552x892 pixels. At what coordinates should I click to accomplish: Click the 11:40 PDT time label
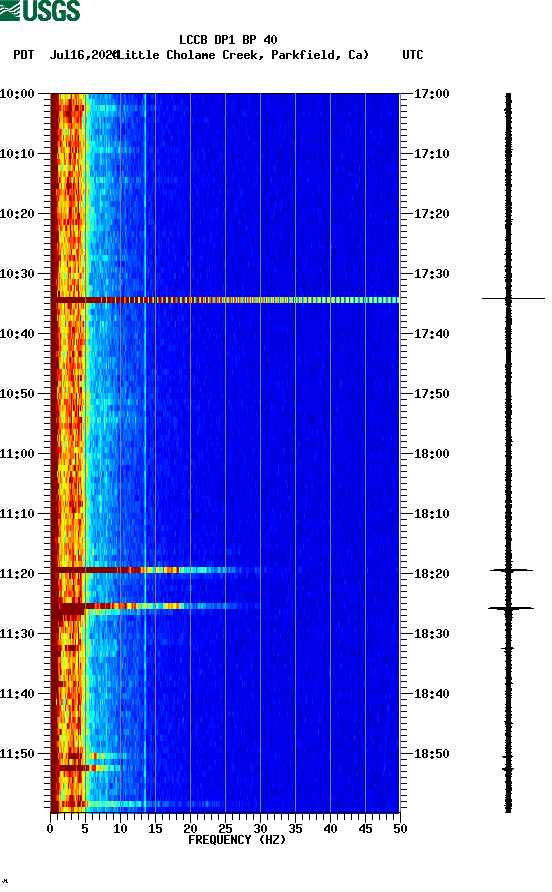click(17, 694)
